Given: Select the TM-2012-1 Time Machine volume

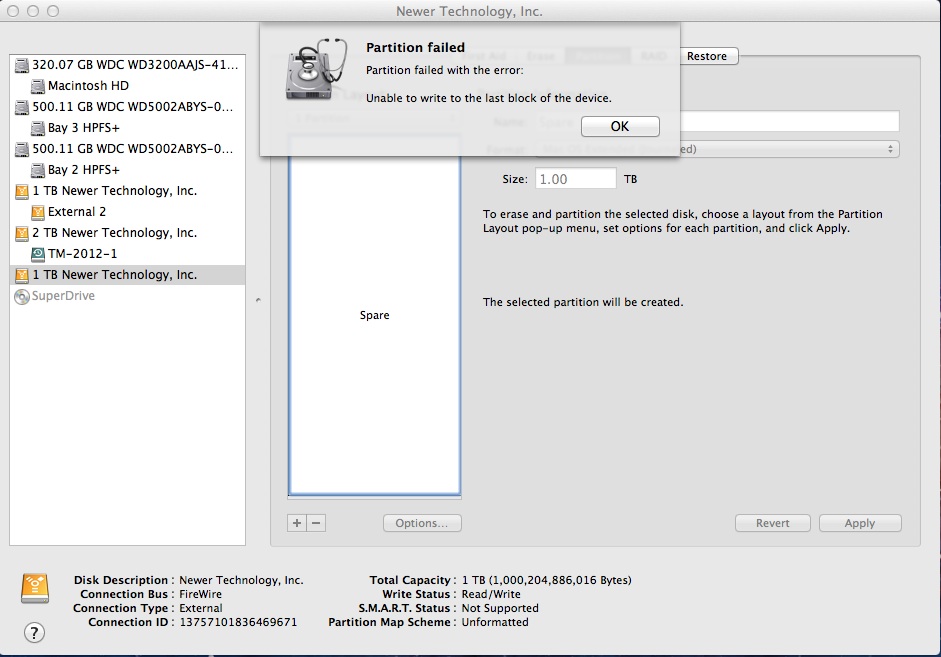Looking at the screenshot, I should 127,254.
